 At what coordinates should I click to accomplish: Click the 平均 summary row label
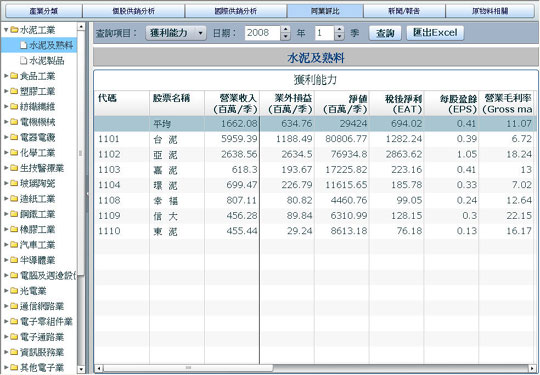tap(162, 124)
